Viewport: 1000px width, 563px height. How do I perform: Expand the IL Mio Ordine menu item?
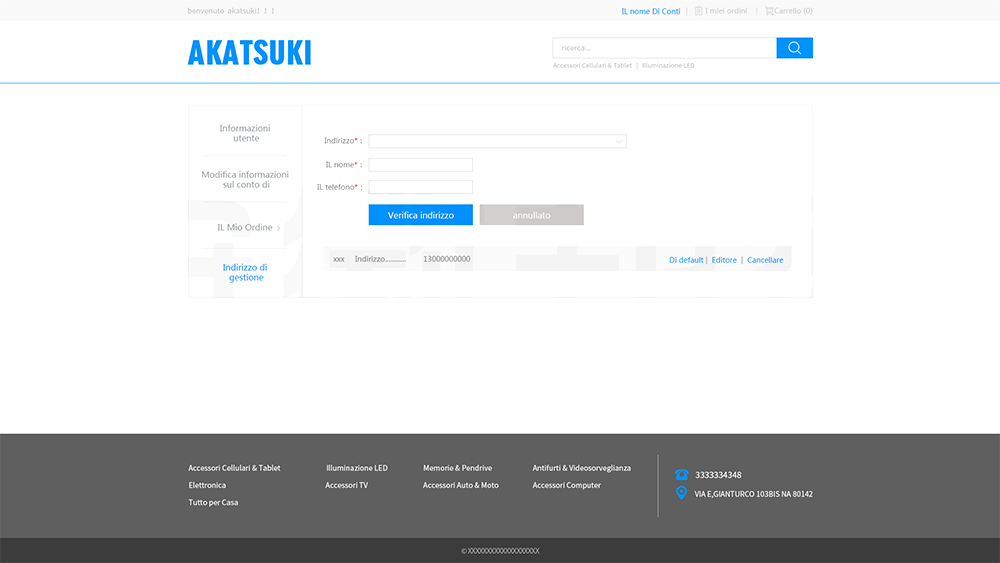coord(246,228)
